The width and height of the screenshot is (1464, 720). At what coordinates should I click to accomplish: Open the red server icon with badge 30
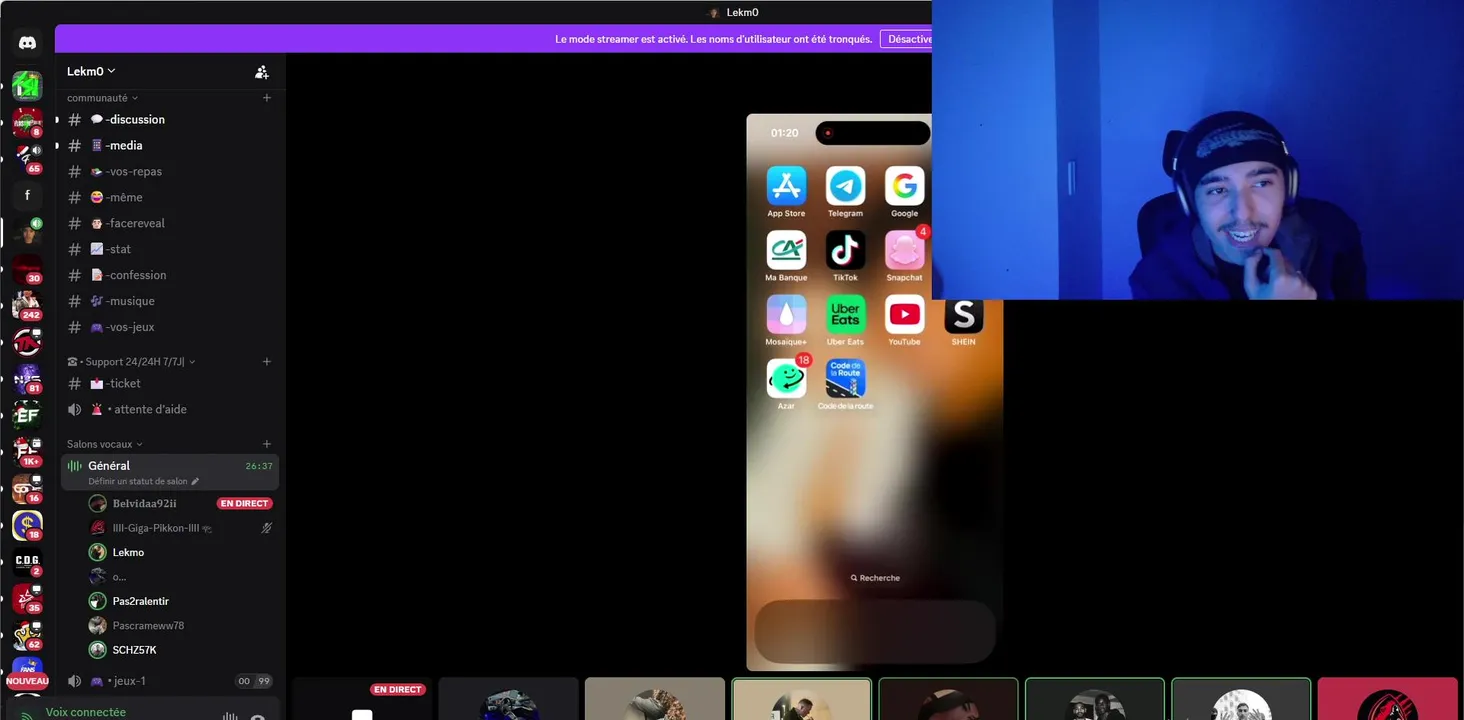[x=27, y=268]
